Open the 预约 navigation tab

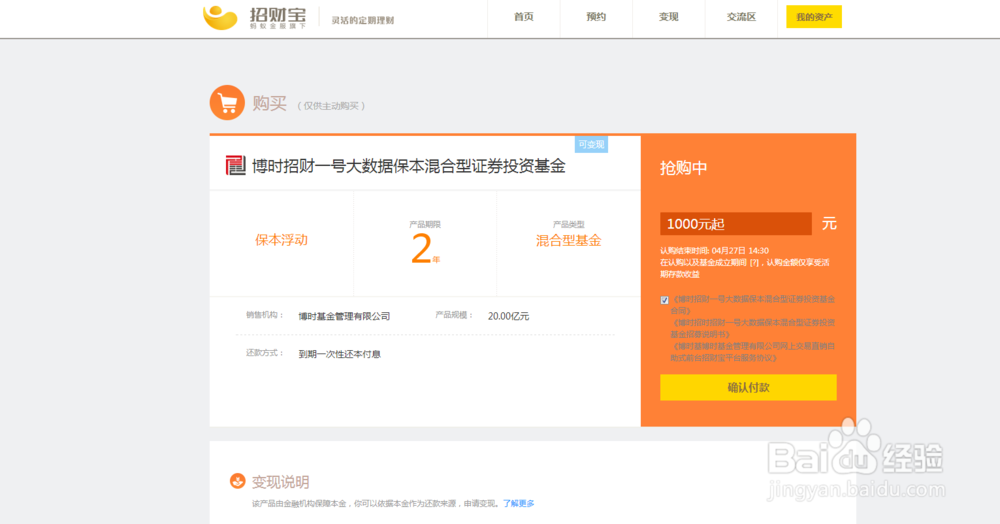[596, 17]
